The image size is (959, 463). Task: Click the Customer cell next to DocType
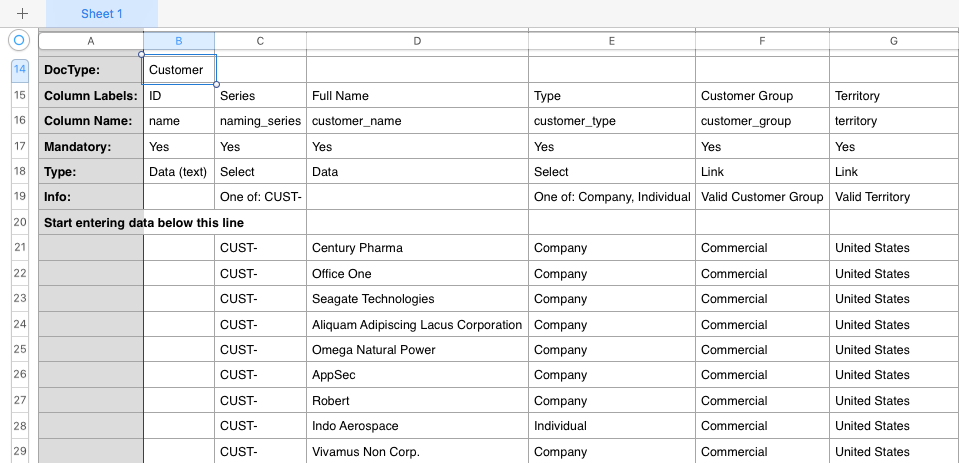tap(179, 70)
